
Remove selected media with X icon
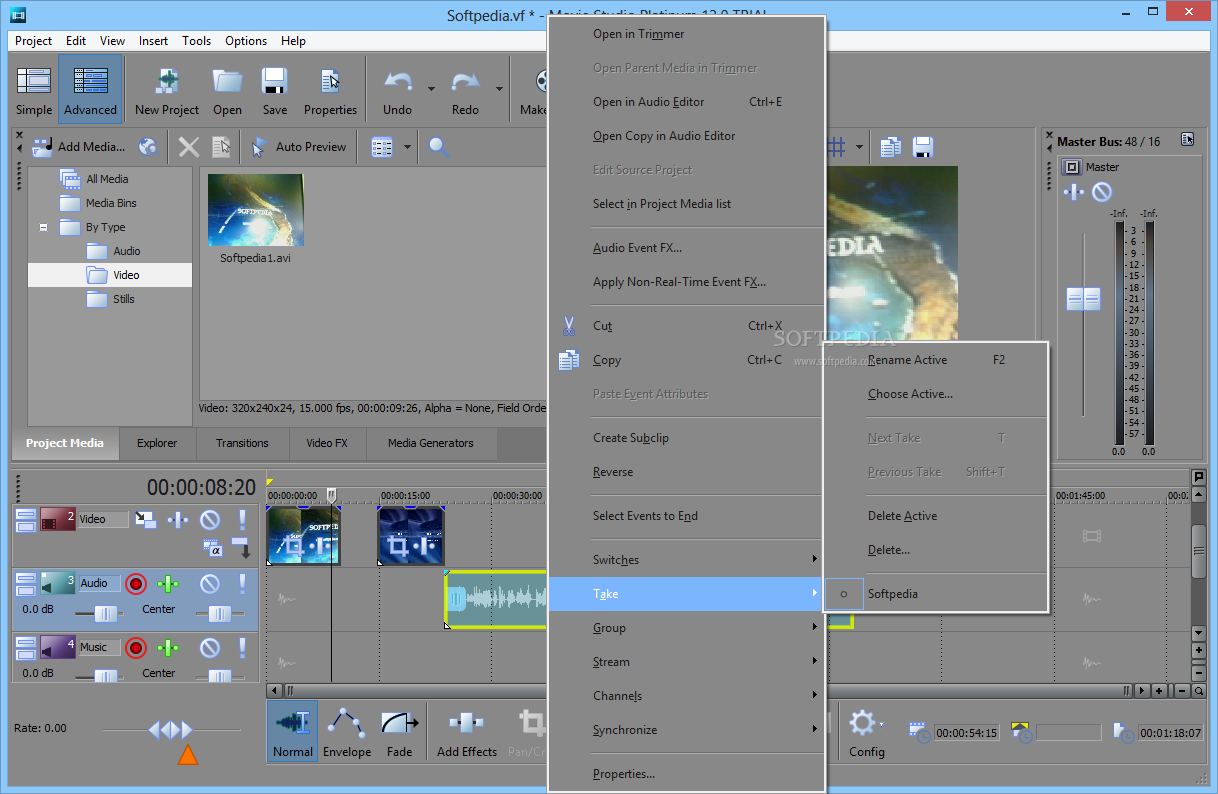pyautogui.click(x=189, y=147)
